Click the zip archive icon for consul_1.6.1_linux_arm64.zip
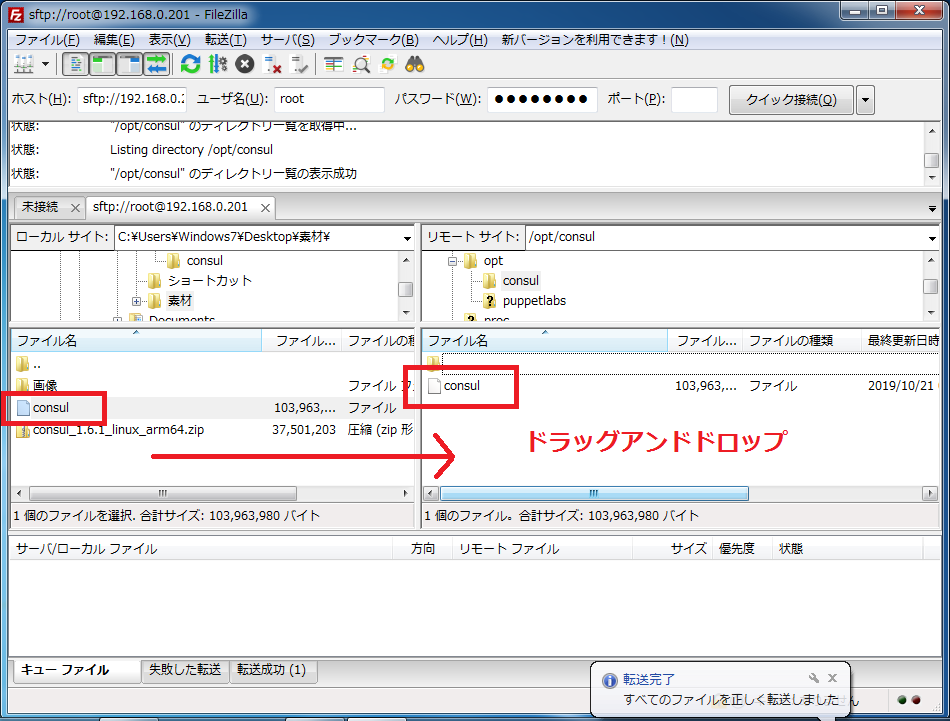This screenshot has height=721, width=950. click(x=23, y=430)
